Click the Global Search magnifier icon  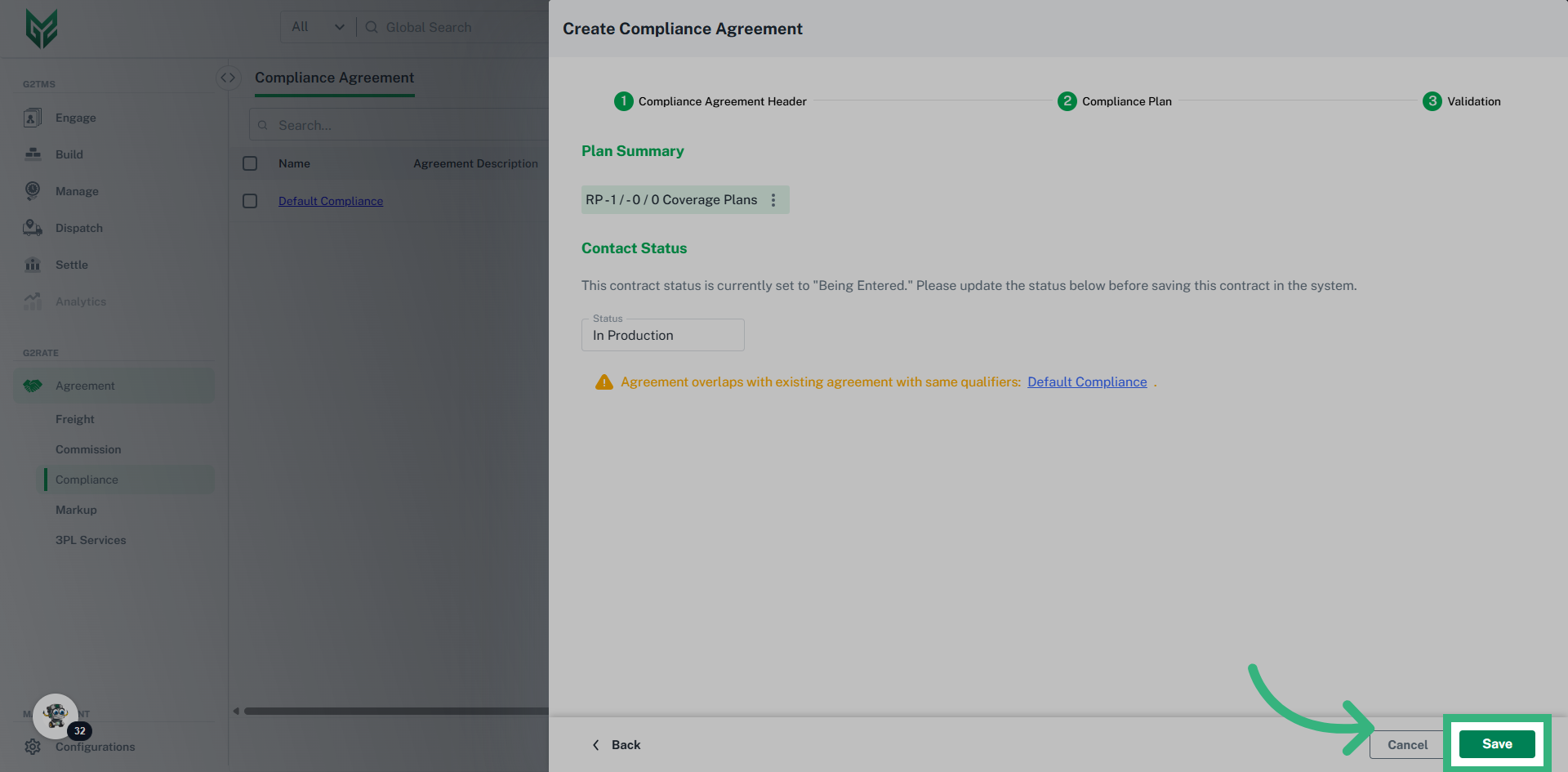click(x=372, y=27)
